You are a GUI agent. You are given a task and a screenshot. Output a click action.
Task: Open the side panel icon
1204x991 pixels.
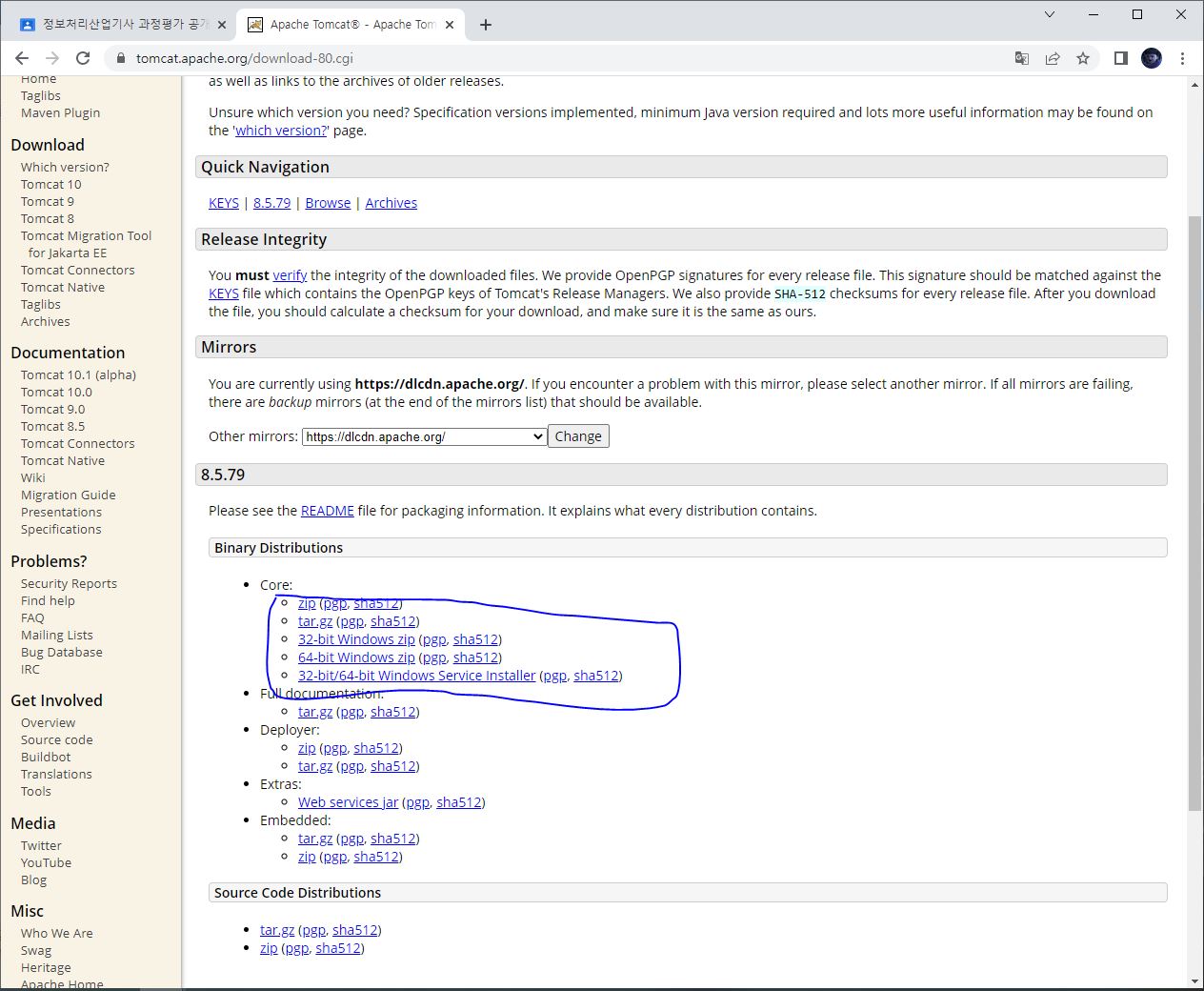coord(1120,57)
